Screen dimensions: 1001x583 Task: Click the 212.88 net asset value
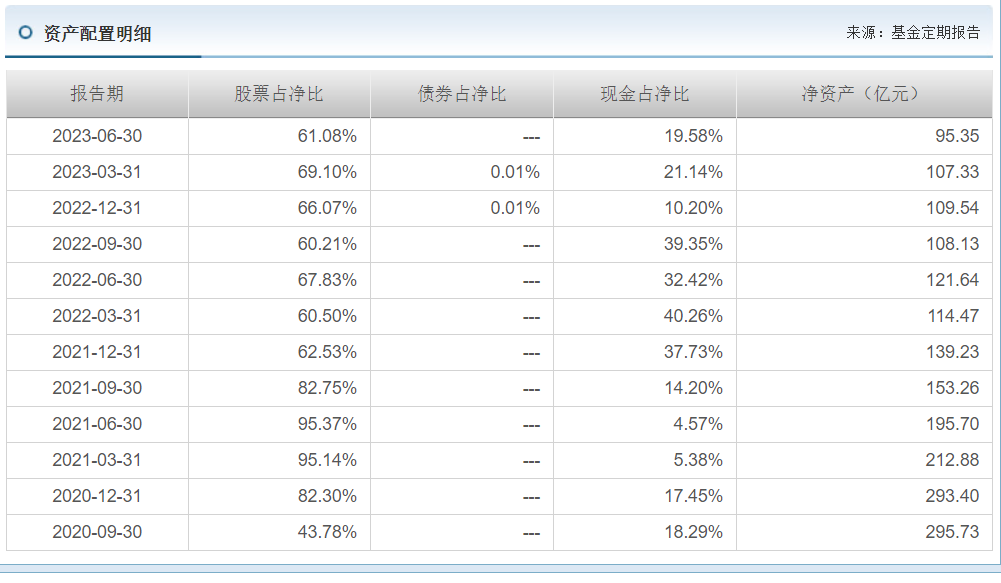(x=952, y=460)
